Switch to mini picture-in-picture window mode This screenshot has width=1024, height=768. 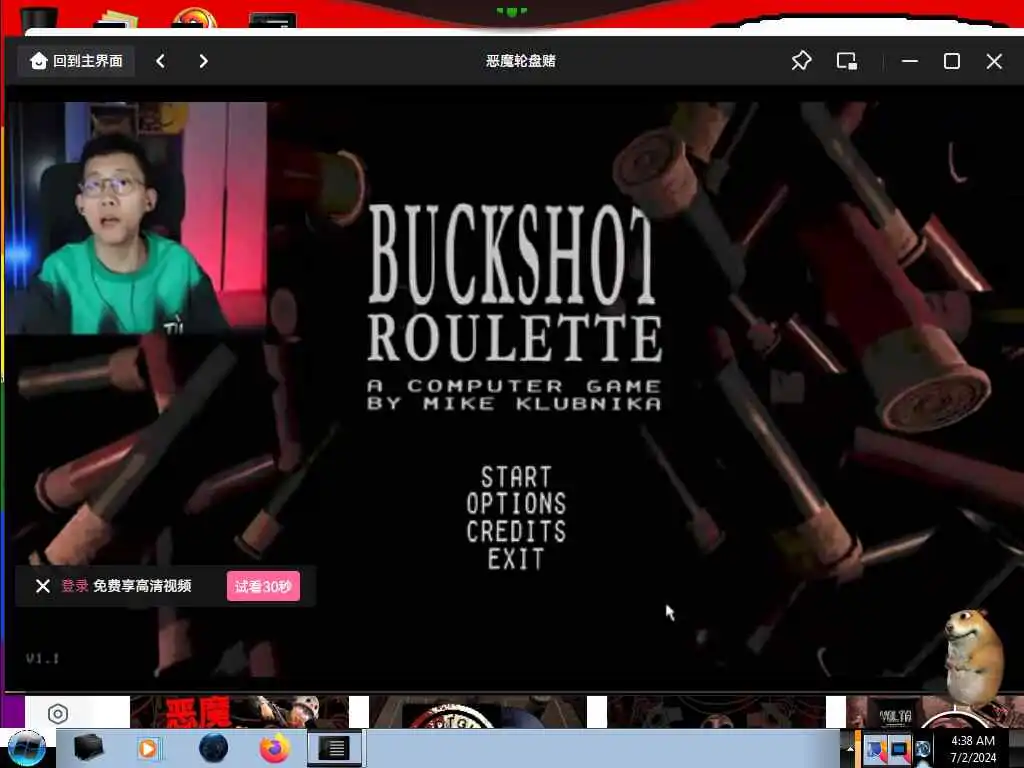(x=847, y=61)
